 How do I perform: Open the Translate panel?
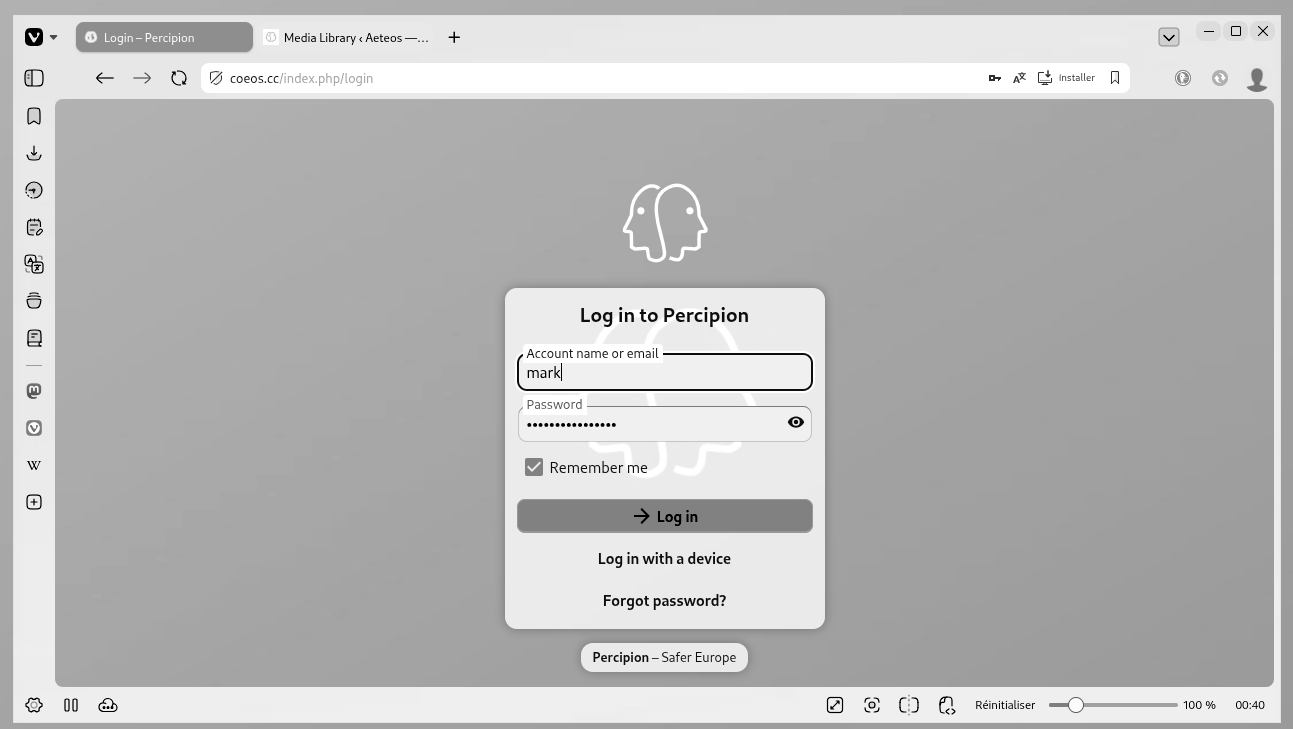click(x=34, y=264)
